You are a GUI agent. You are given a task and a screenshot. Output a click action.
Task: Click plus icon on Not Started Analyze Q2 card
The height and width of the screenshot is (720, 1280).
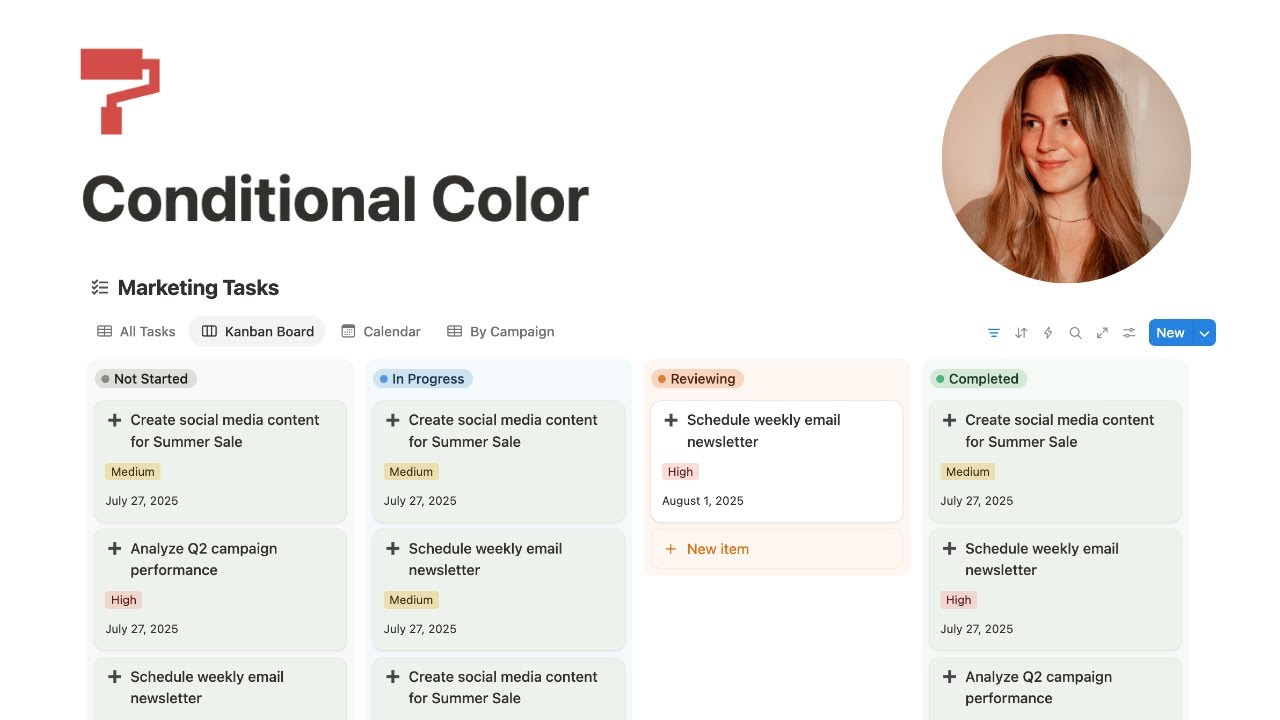114,549
